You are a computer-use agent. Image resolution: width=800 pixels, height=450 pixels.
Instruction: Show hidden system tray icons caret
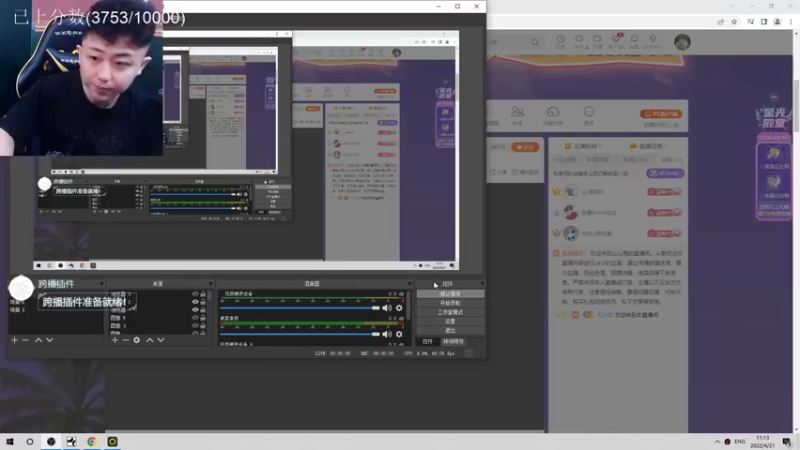pyautogui.click(x=717, y=441)
